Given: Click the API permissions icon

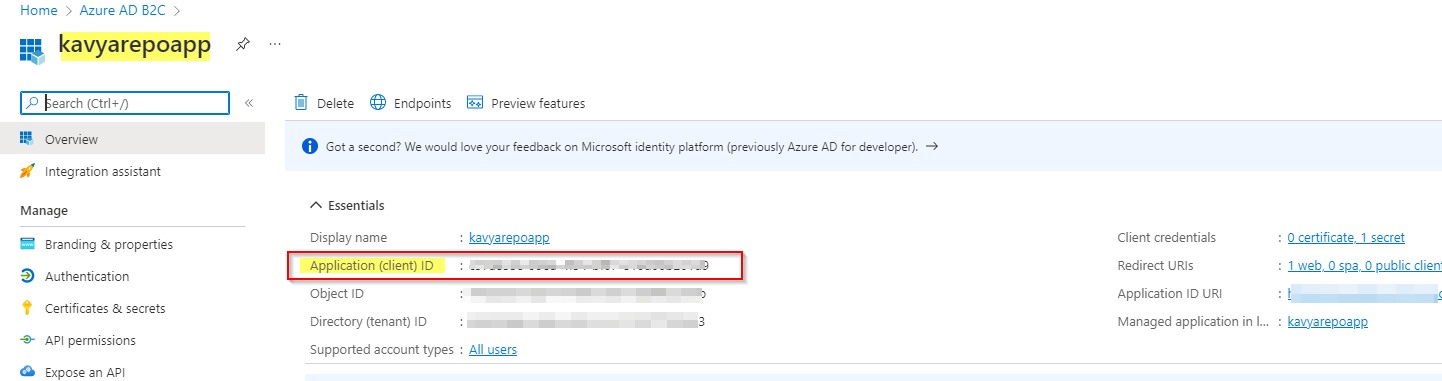Looking at the screenshot, I should 27,340.
